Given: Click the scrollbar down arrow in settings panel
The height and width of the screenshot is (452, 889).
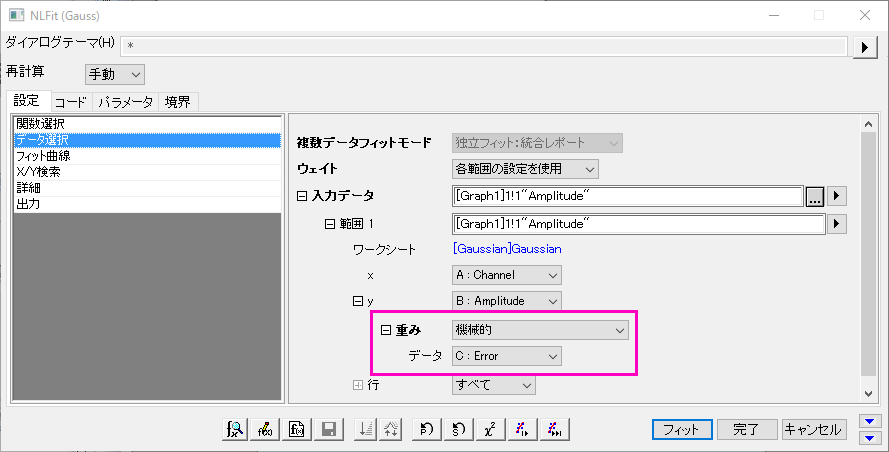Looking at the screenshot, I should [x=869, y=393].
